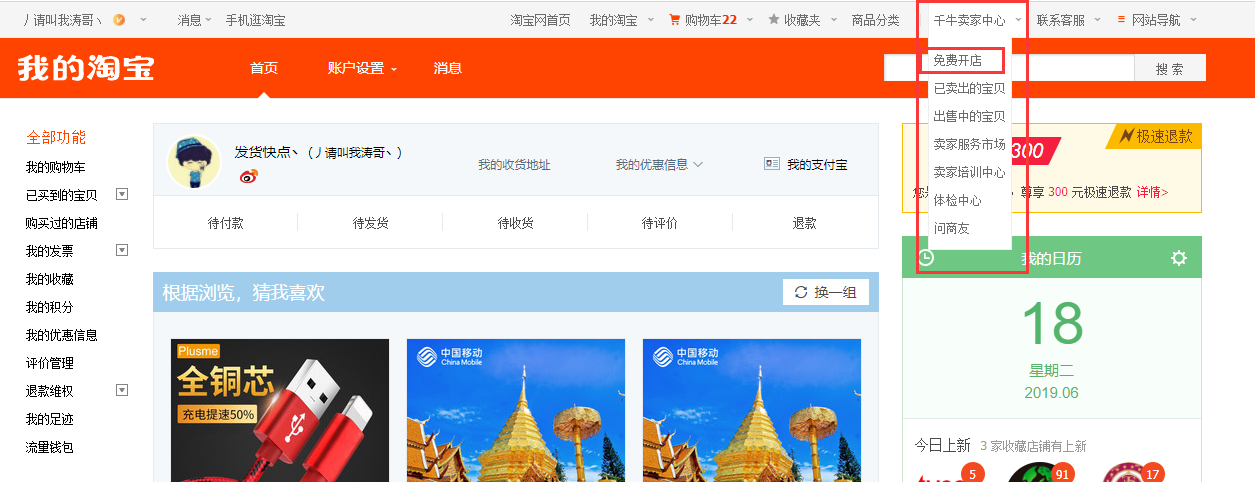The image size is (1255, 482).
Task: Click the lightning icon on 极速退款 banner
Action: point(1127,136)
